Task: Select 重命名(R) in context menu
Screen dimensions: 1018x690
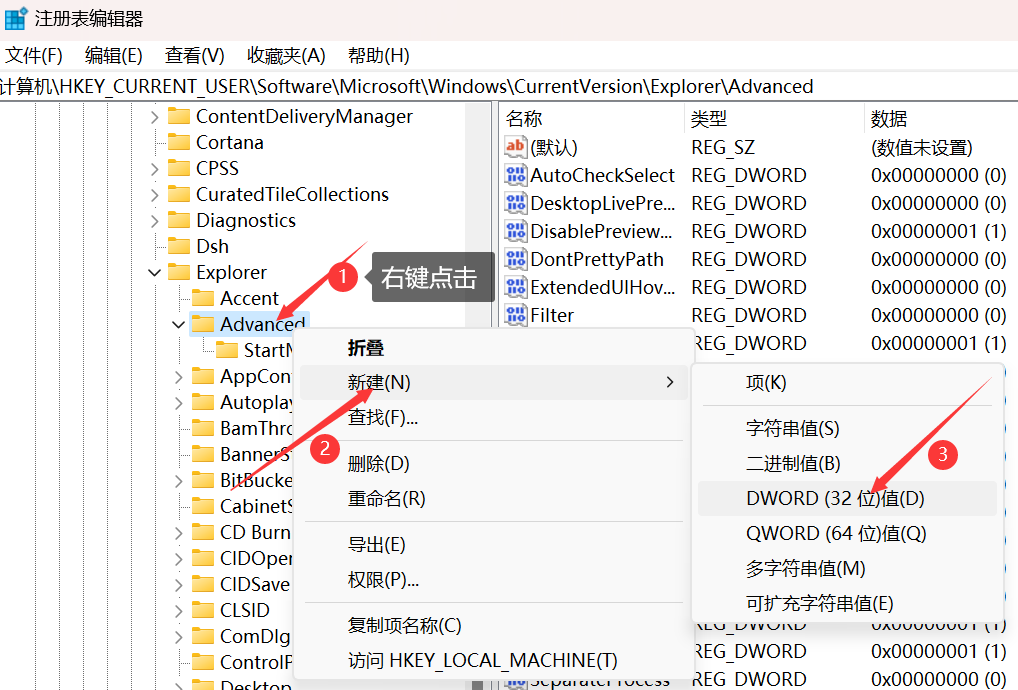Action: click(x=386, y=498)
